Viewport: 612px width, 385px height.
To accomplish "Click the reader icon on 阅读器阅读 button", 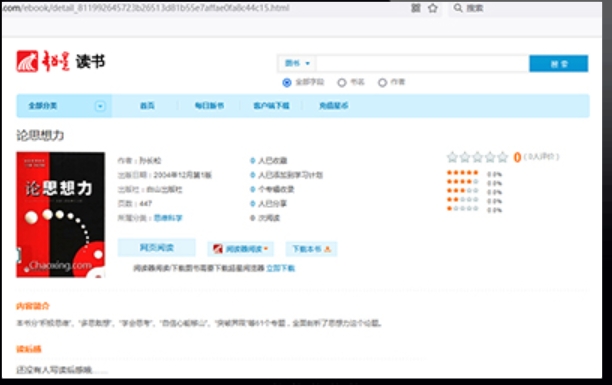I will coord(218,249).
